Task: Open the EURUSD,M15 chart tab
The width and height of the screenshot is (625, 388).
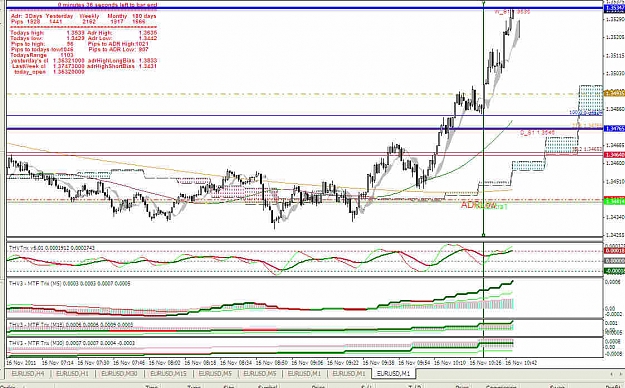Action: 168,374
